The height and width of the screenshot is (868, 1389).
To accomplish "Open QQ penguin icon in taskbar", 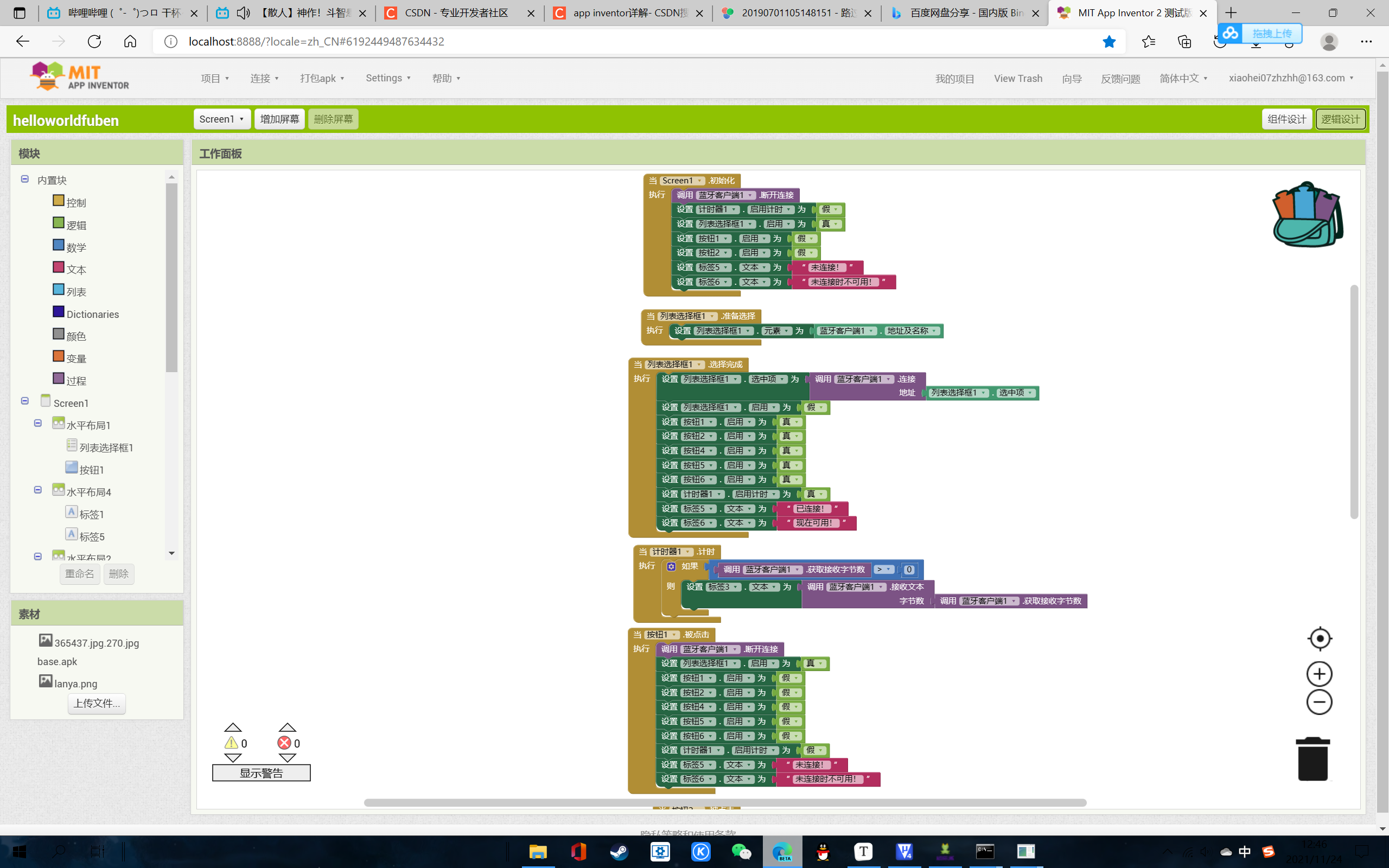I will coord(823,851).
